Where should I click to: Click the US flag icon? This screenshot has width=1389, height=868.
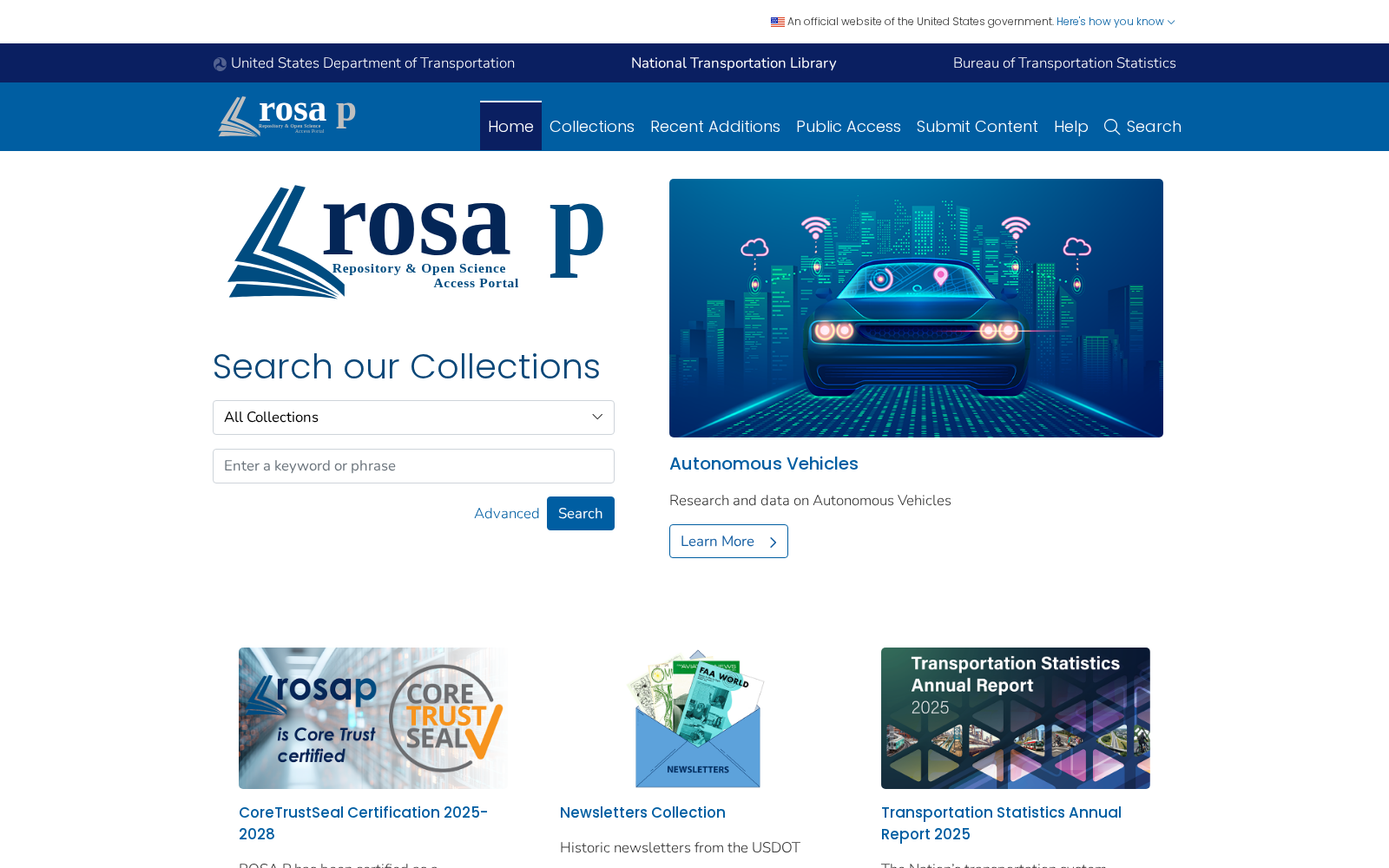(778, 22)
